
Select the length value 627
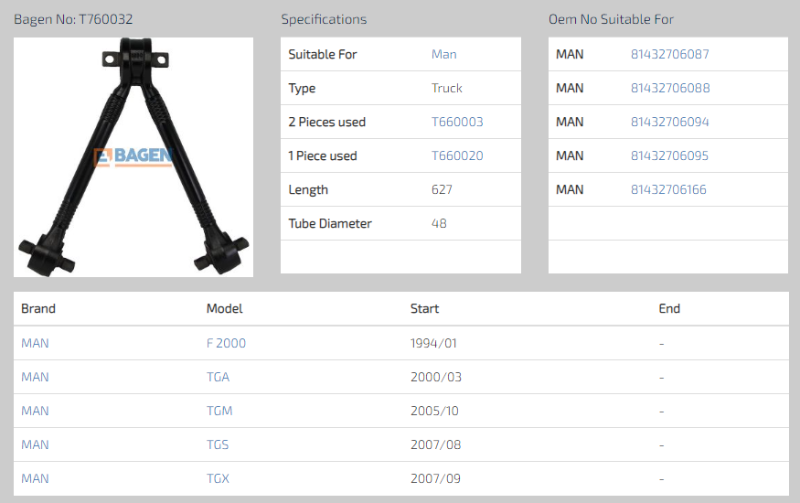442,189
